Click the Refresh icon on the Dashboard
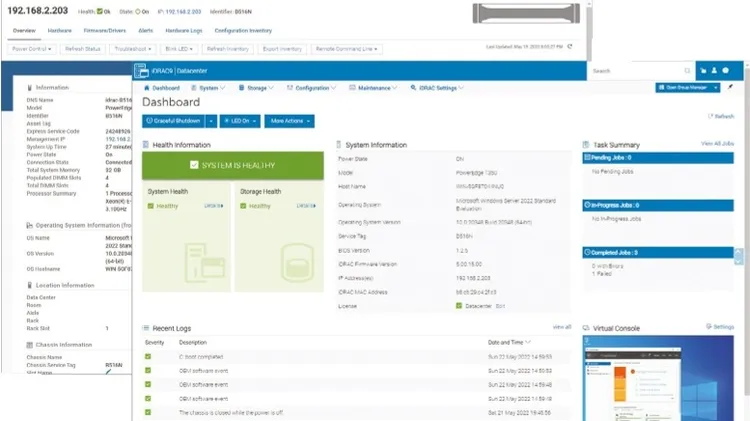Viewport: 750px width, 421px height. 710,116
